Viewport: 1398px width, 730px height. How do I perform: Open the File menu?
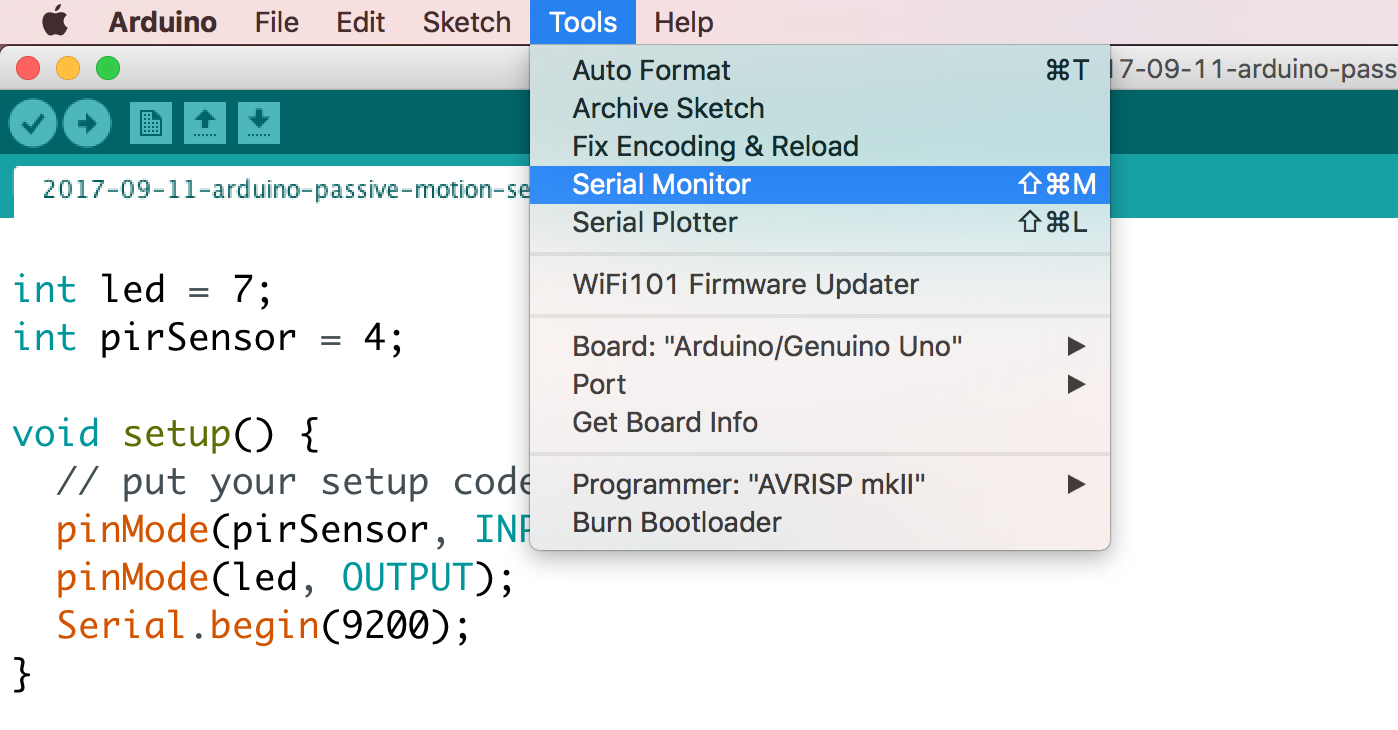(277, 22)
